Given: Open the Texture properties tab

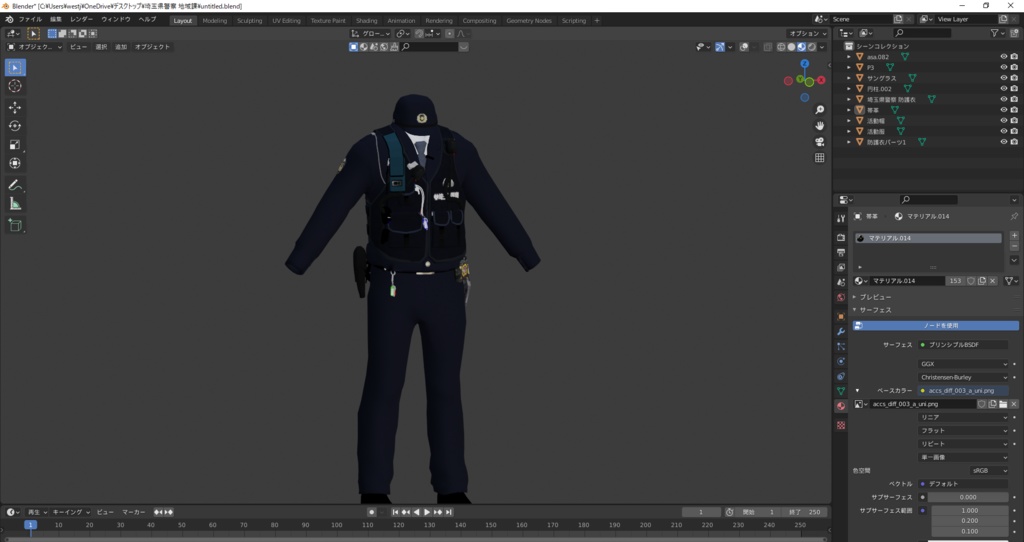Looking at the screenshot, I should (841, 425).
